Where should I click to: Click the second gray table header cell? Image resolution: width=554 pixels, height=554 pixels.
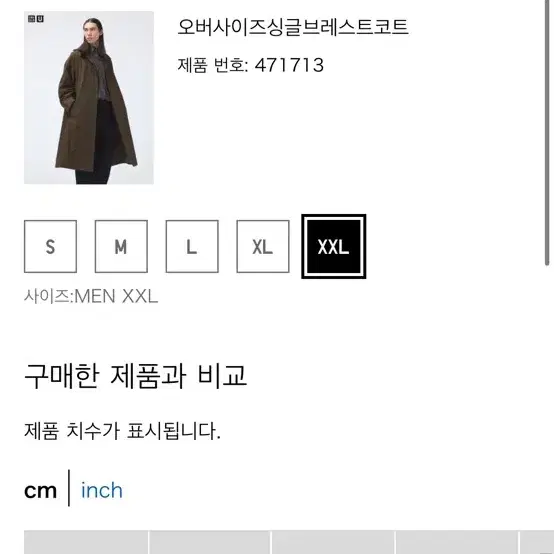pos(210,542)
